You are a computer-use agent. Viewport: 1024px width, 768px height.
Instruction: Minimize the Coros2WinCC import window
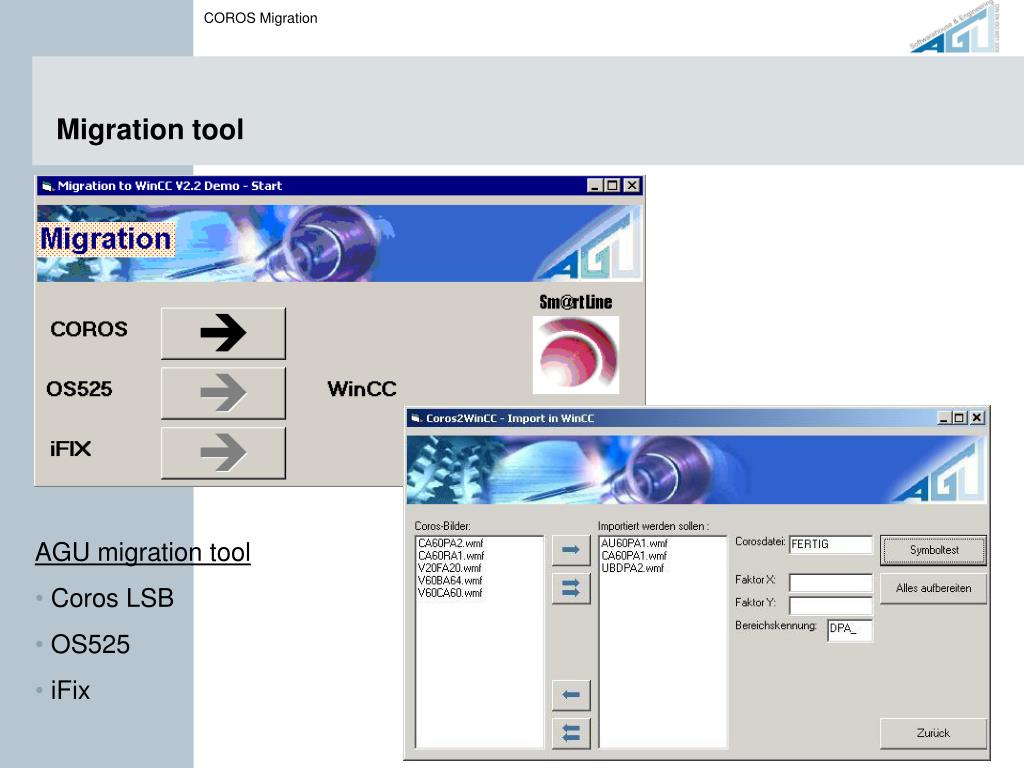click(x=944, y=418)
